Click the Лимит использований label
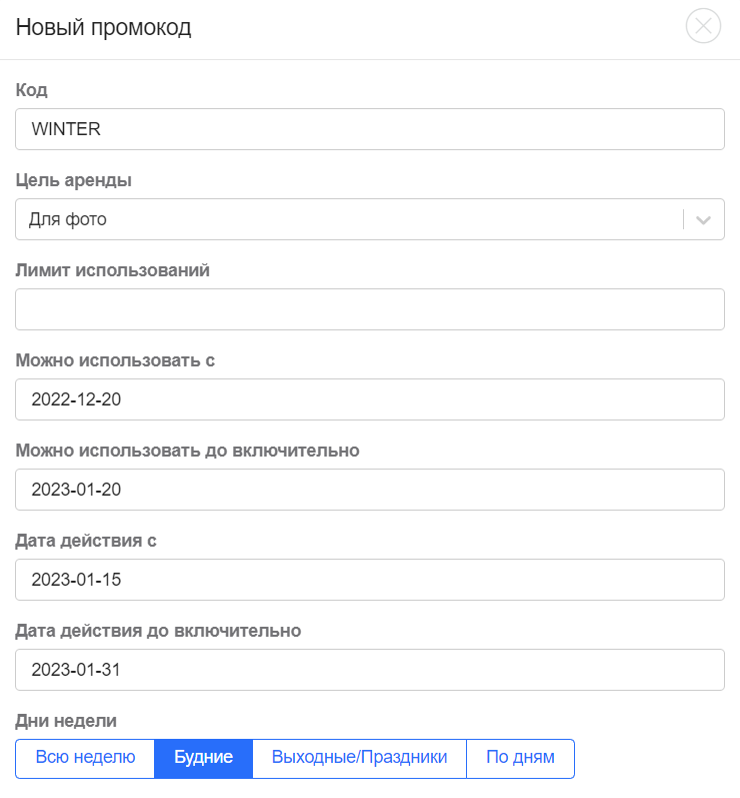Image resolution: width=740 pixels, height=798 pixels. pos(112,270)
